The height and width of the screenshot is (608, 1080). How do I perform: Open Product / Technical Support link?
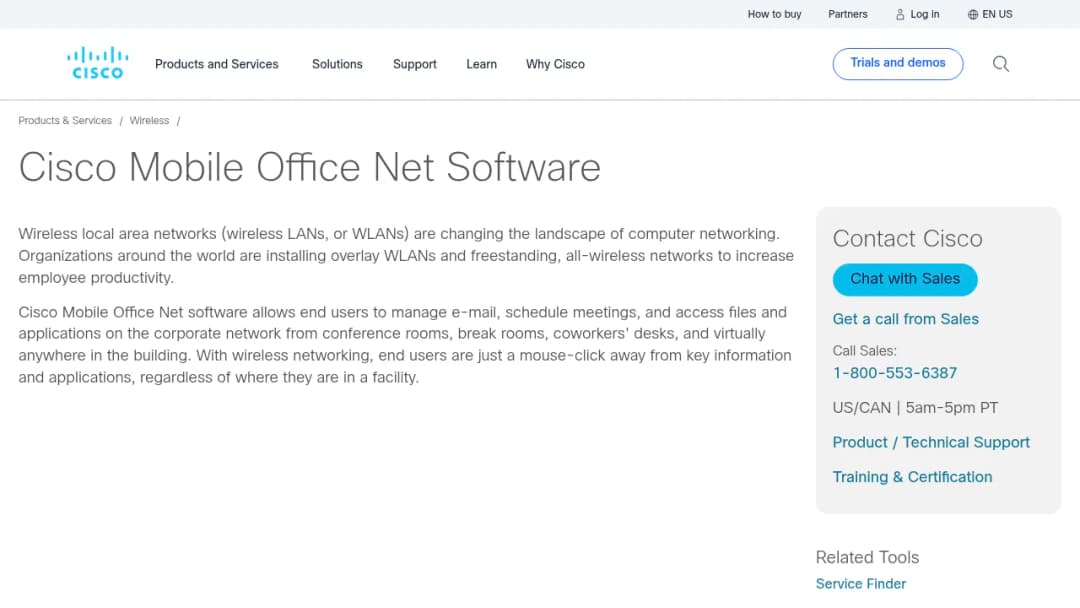[931, 443]
